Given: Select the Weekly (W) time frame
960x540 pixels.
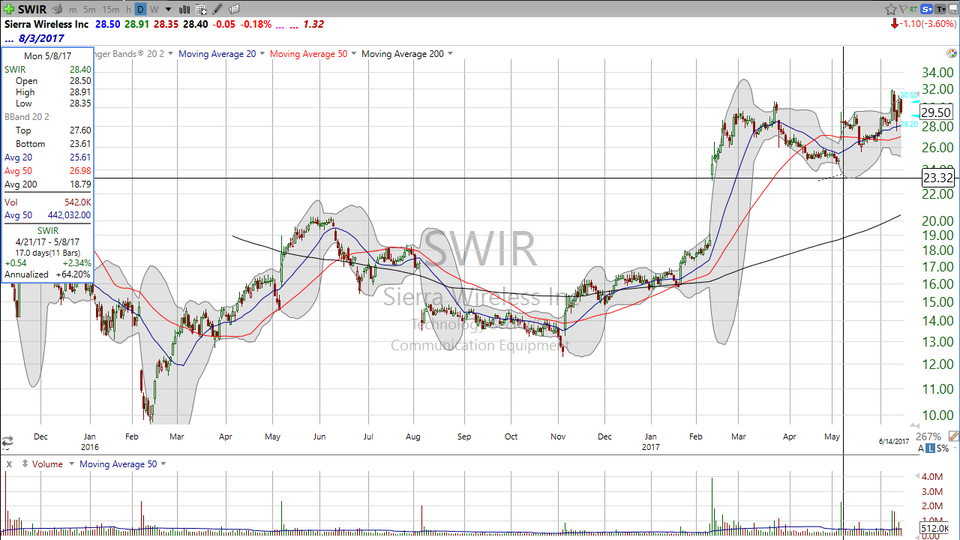Looking at the screenshot, I should coord(154,10).
